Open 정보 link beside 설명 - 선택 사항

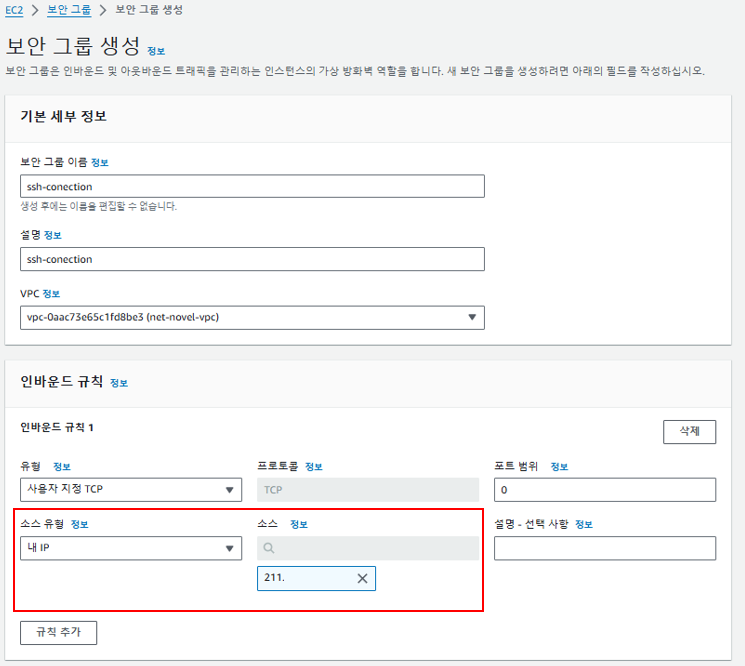584,524
